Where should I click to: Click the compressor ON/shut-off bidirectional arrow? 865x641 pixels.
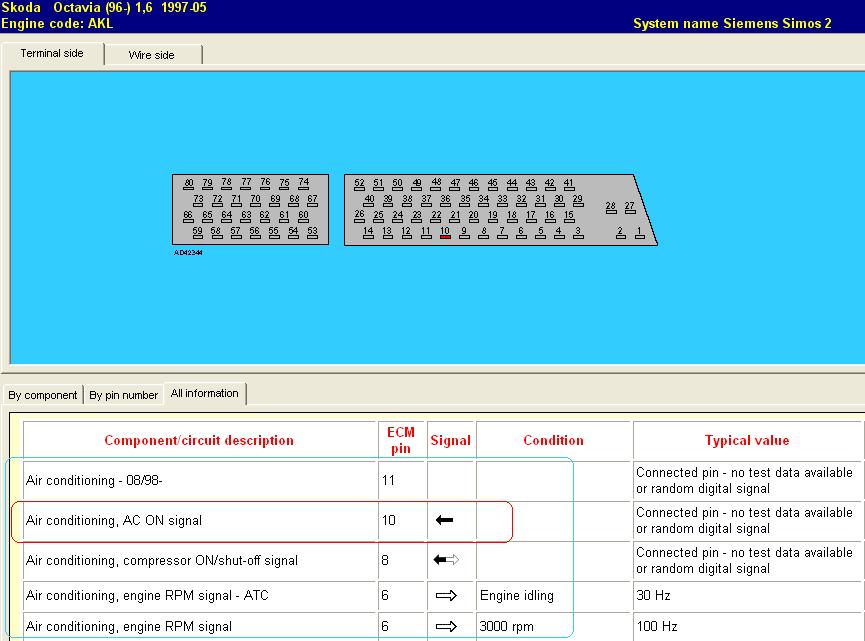tap(445, 560)
